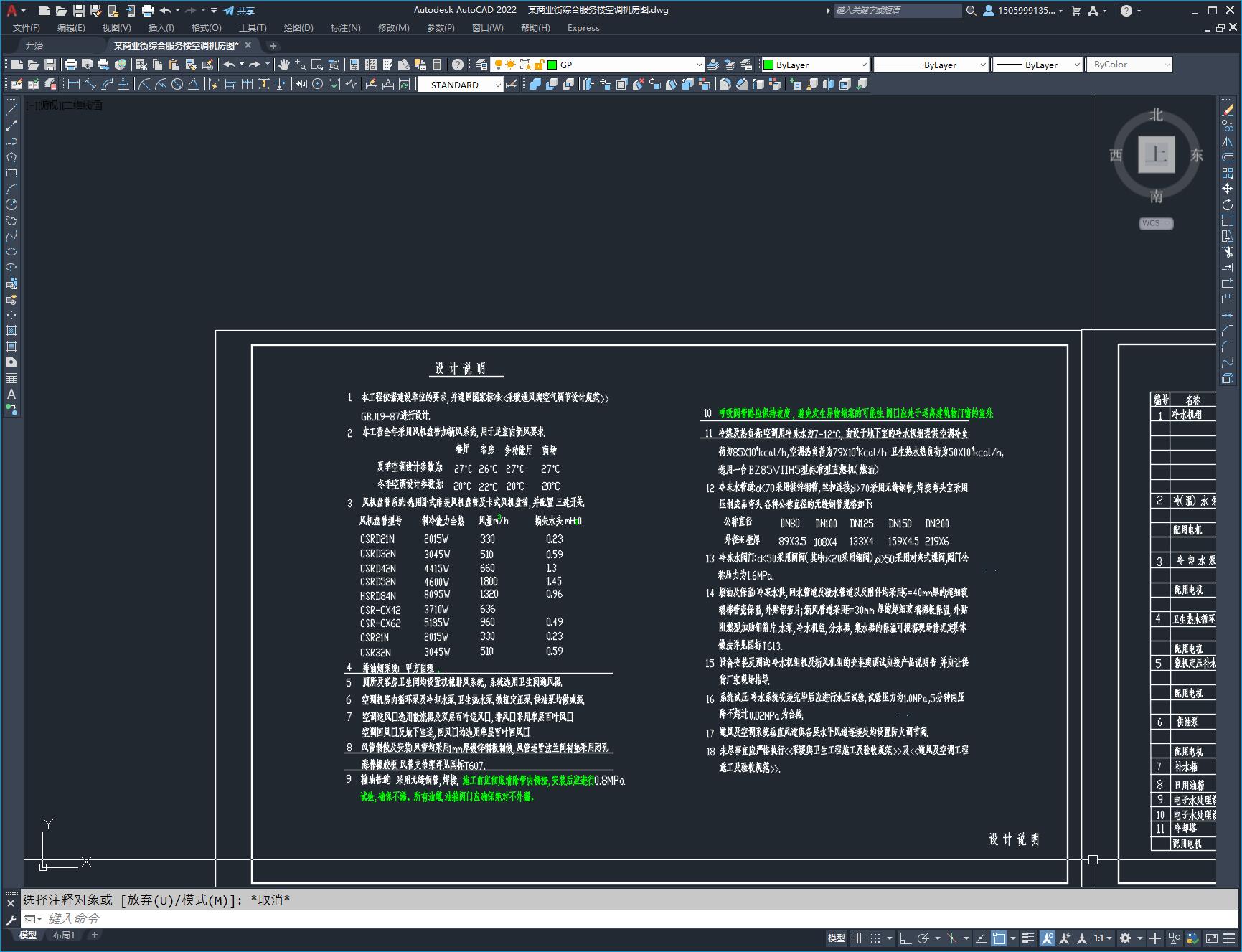
Task: Toggle Clean Screen in status bar
Action: 1211,938
